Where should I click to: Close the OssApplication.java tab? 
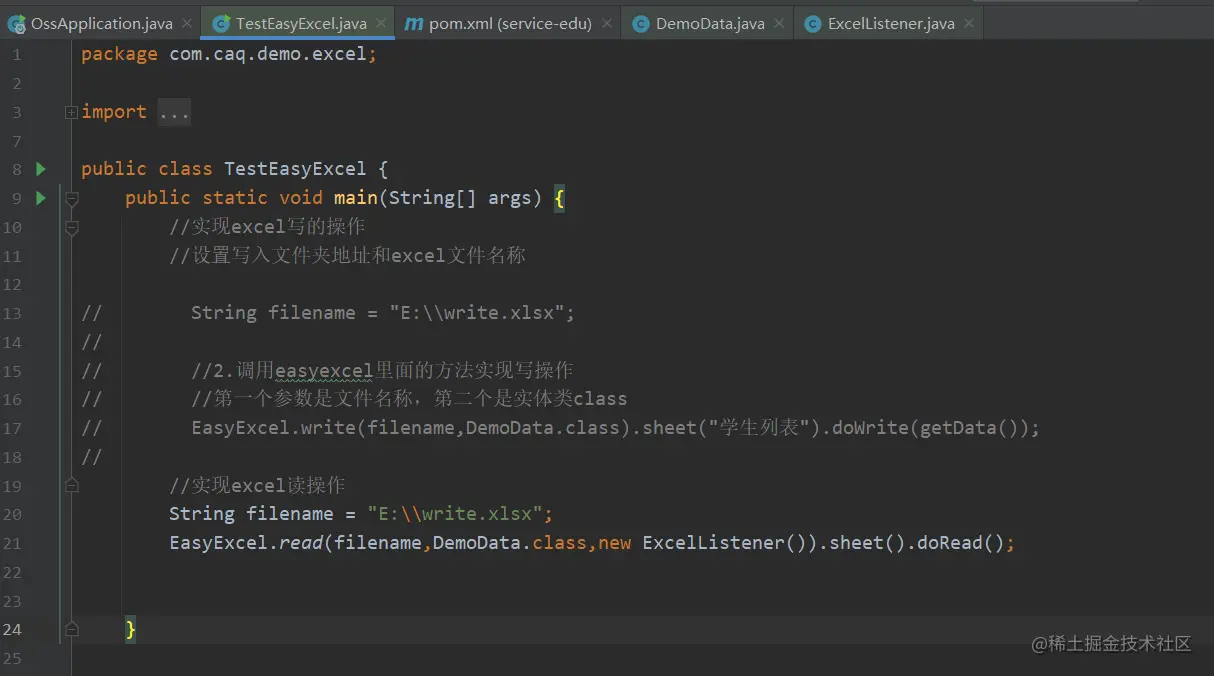[x=186, y=23]
